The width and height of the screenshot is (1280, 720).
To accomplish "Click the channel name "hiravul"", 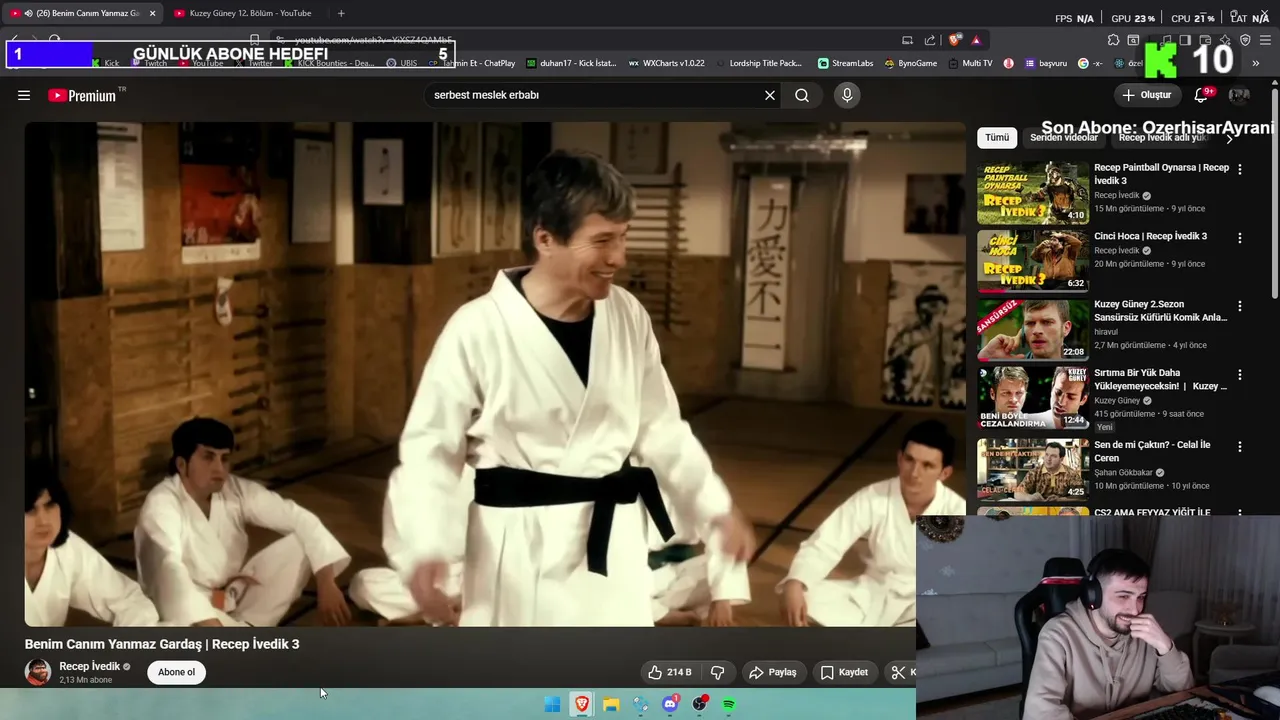I will click(x=1106, y=332).
